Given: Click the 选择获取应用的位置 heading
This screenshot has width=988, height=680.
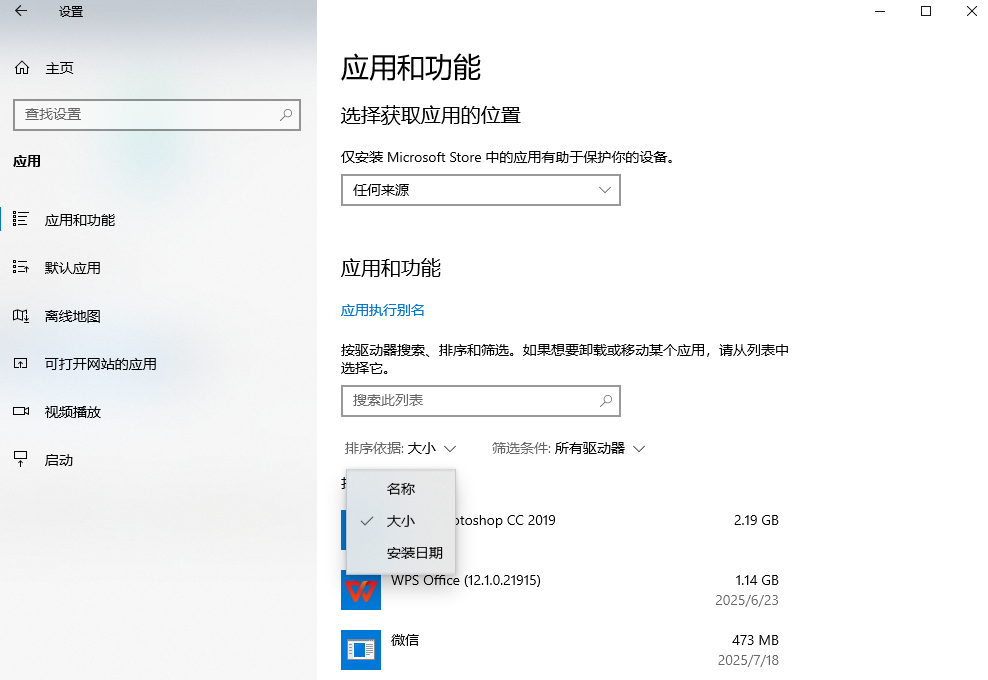Looking at the screenshot, I should click(x=431, y=115).
